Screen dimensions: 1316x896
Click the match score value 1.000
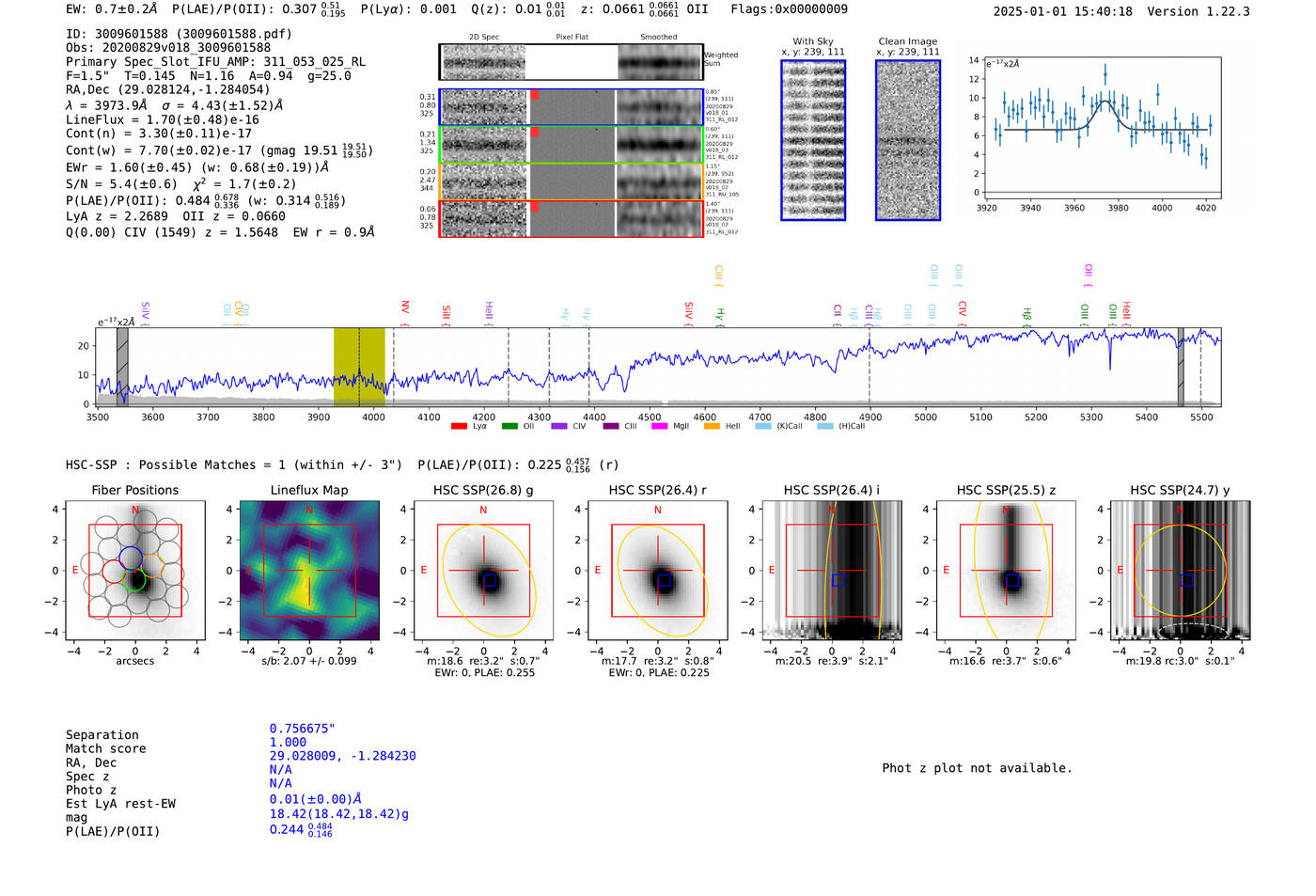[x=288, y=743]
